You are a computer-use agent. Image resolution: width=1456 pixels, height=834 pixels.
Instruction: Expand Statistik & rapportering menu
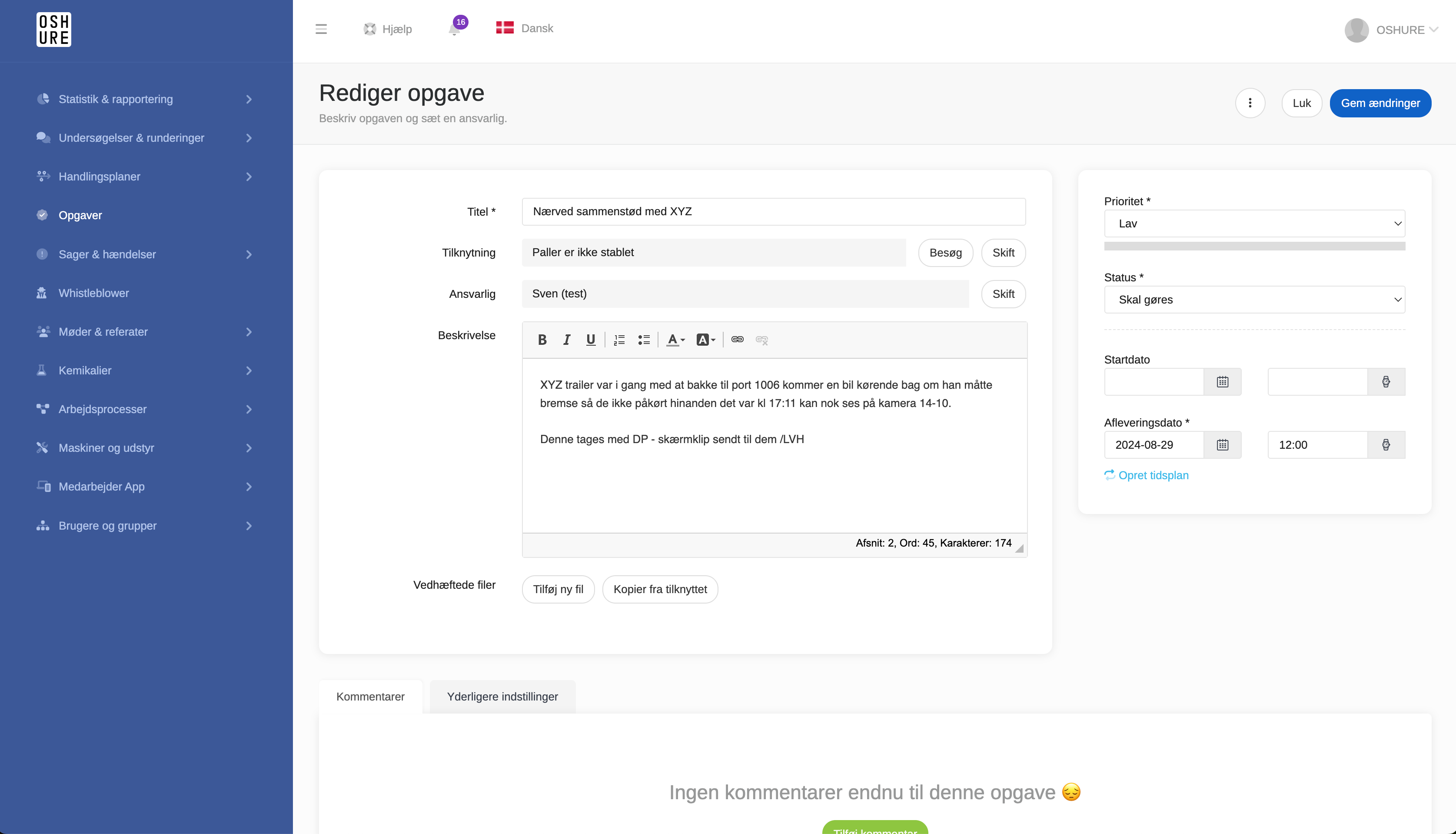coord(144,99)
